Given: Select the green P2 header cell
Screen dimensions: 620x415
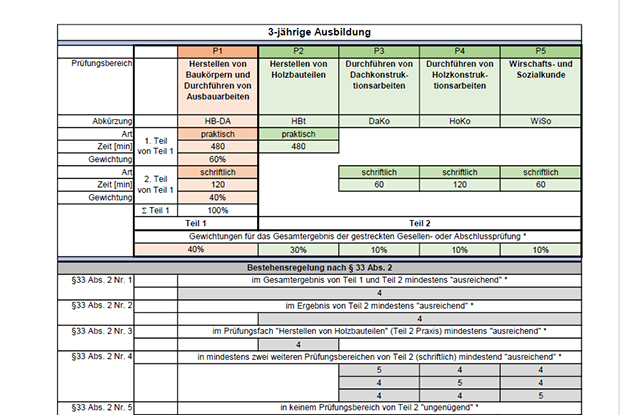Looking at the screenshot, I should tap(299, 51).
